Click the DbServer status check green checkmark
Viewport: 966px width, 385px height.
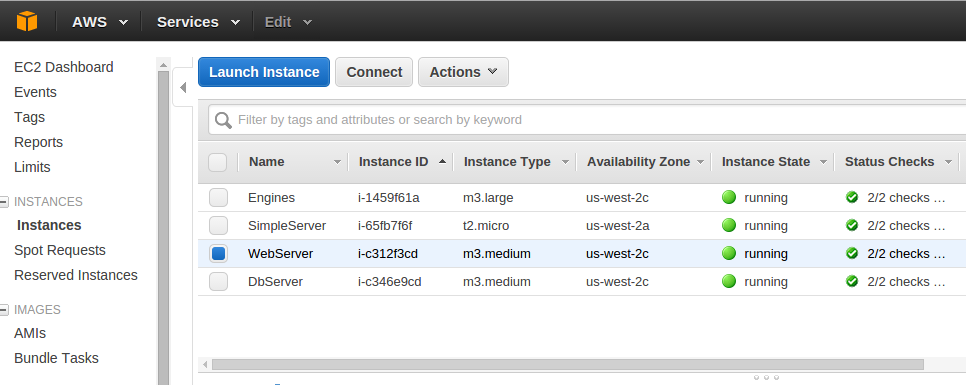(852, 281)
